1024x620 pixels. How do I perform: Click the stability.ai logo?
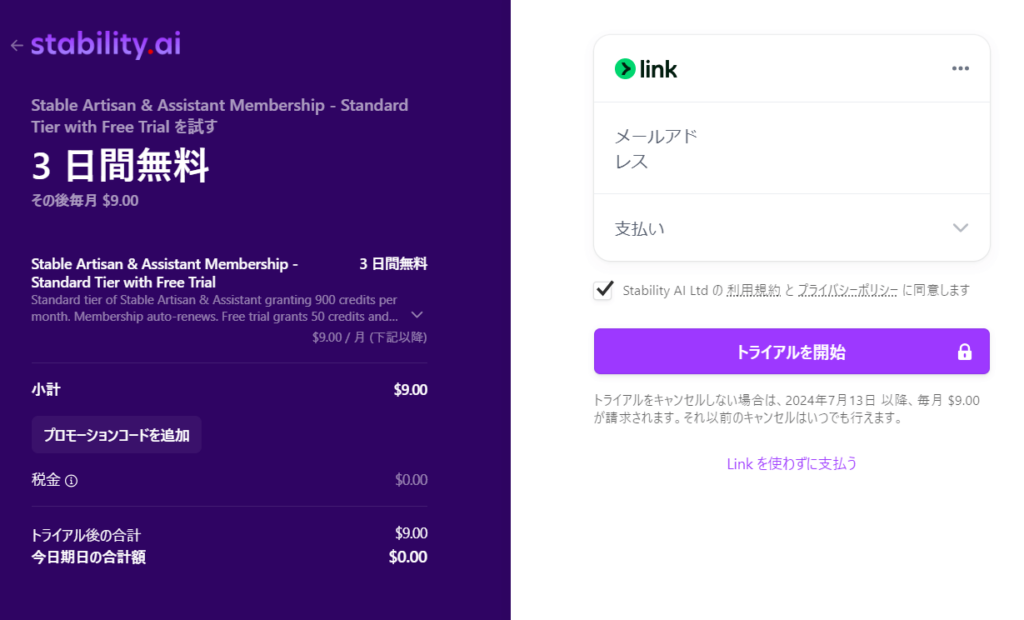tap(106, 44)
